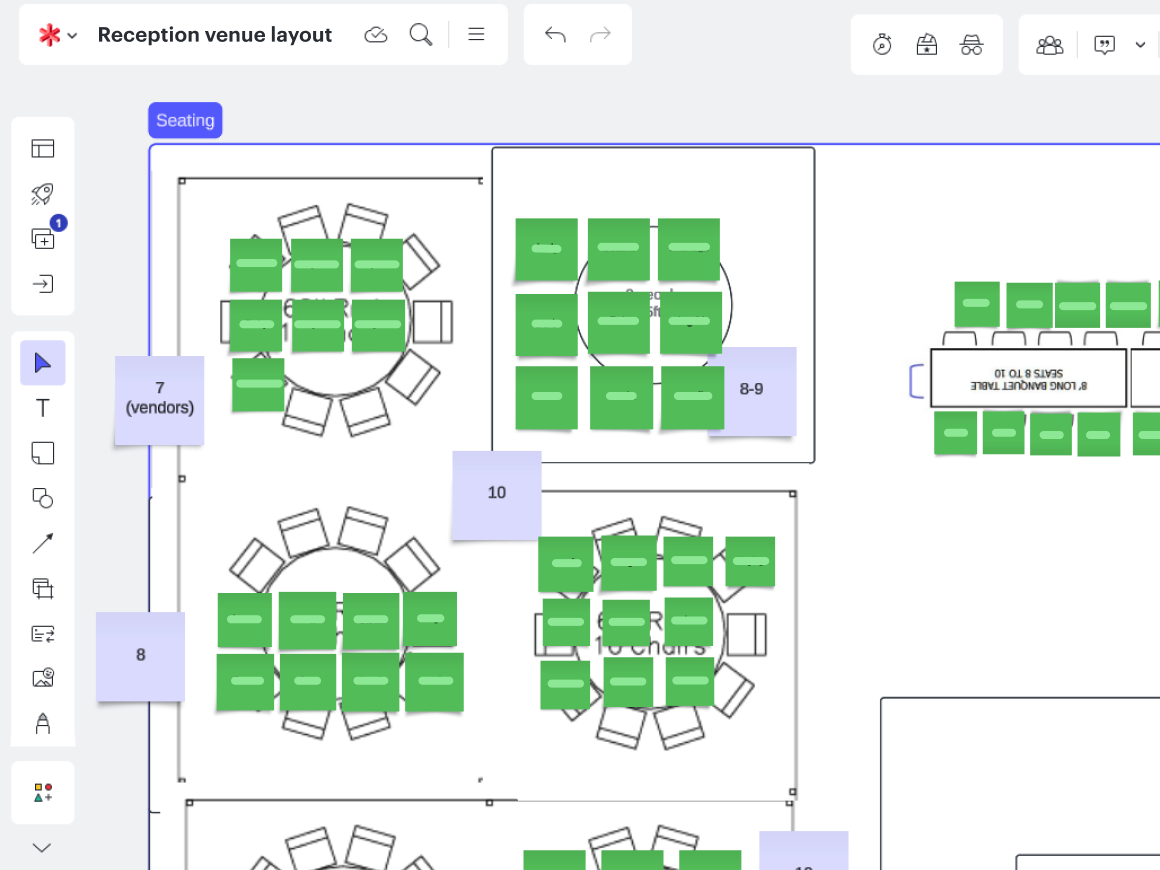Open the hamburger main menu
Screen dimensions: 1160x870
[x=477, y=35]
